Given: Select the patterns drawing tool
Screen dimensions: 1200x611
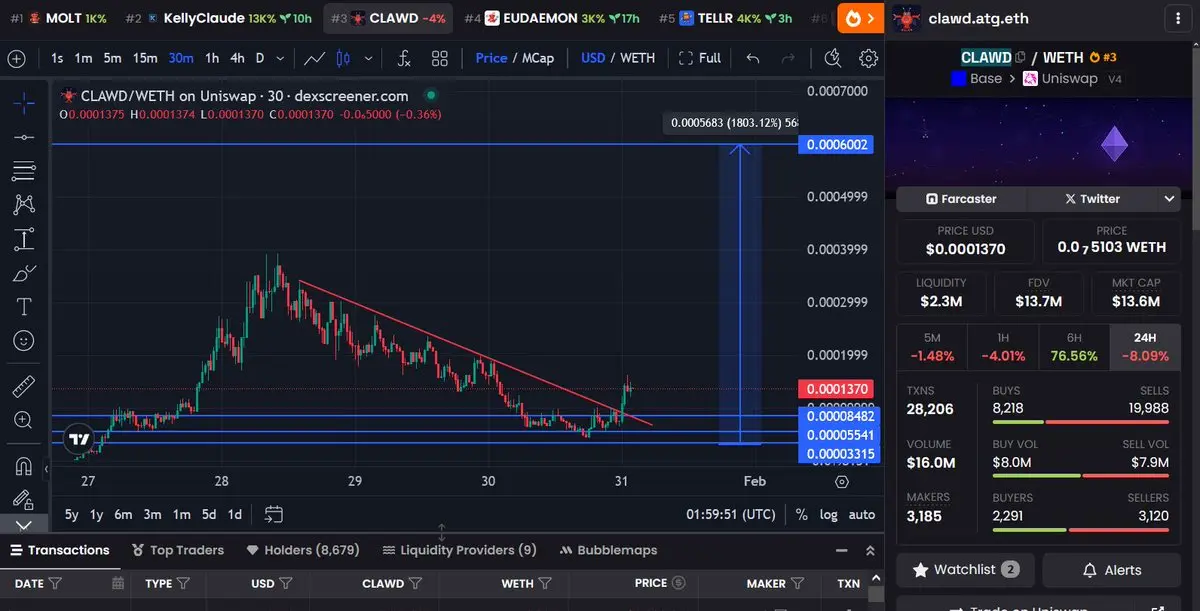Looking at the screenshot, I should [x=24, y=204].
